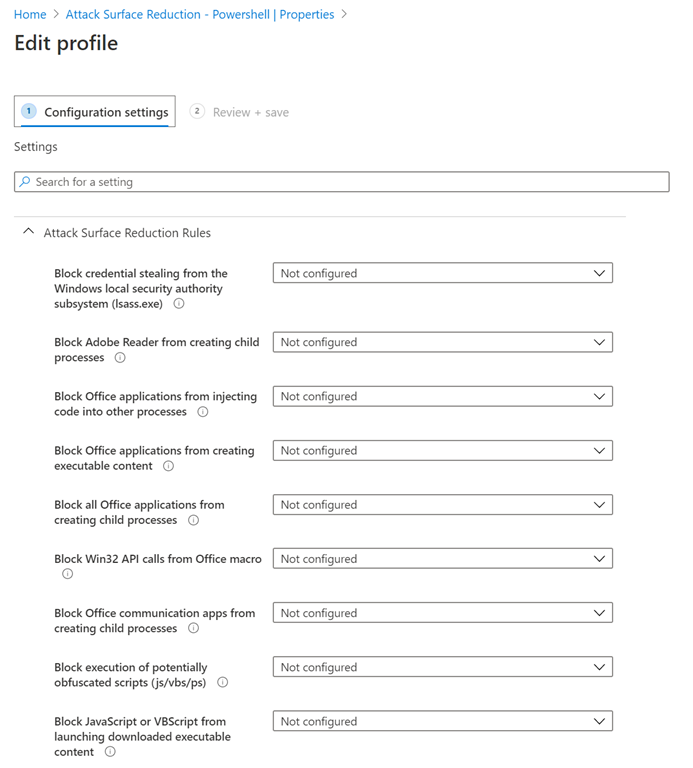Screen dimensions: 693x768
Task: Open the Home breadcrumb link
Action: pyautogui.click(x=30, y=15)
